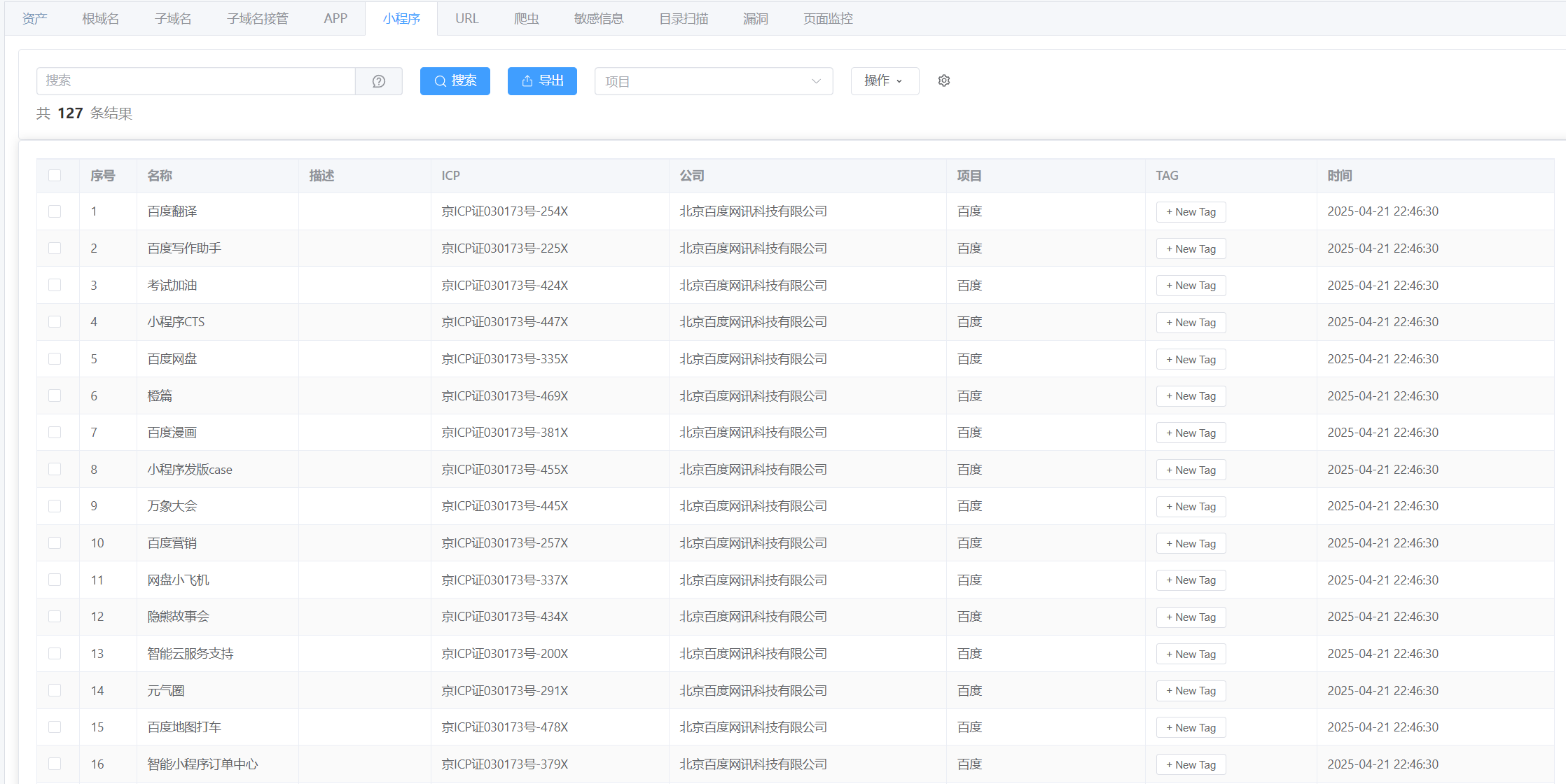Add New Tag to 隐熊故事会 row
Screen dimensions: 1566x784
tap(1191, 617)
